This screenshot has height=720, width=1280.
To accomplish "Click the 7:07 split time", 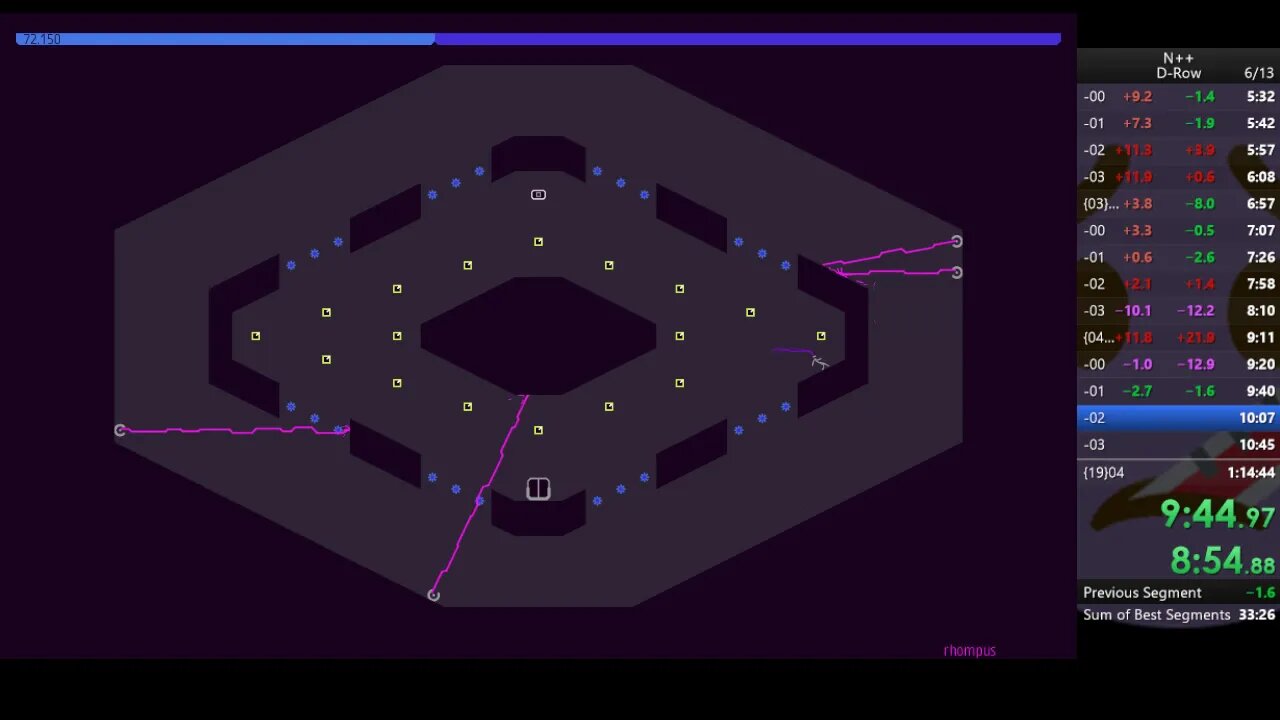I will (x=1260, y=230).
